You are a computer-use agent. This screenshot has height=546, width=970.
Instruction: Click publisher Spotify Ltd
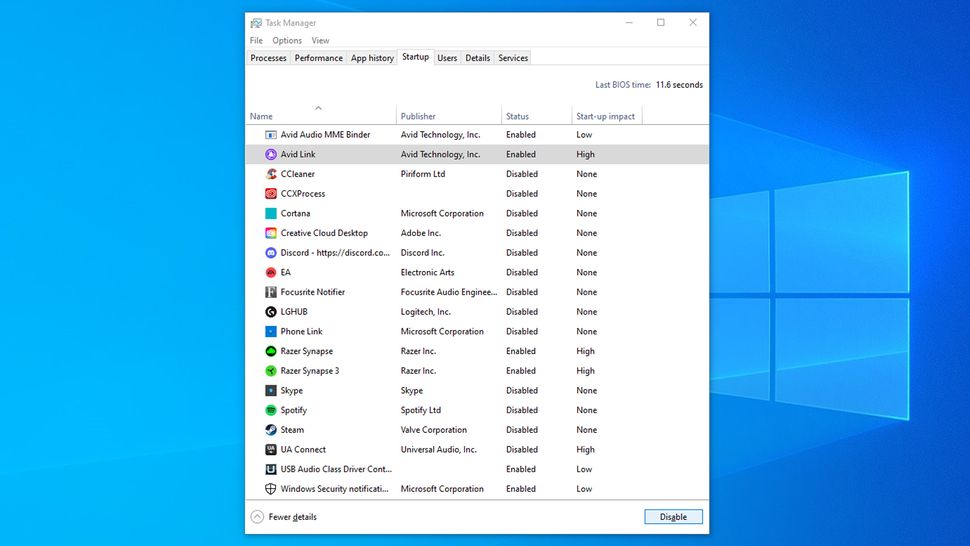[421, 410]
